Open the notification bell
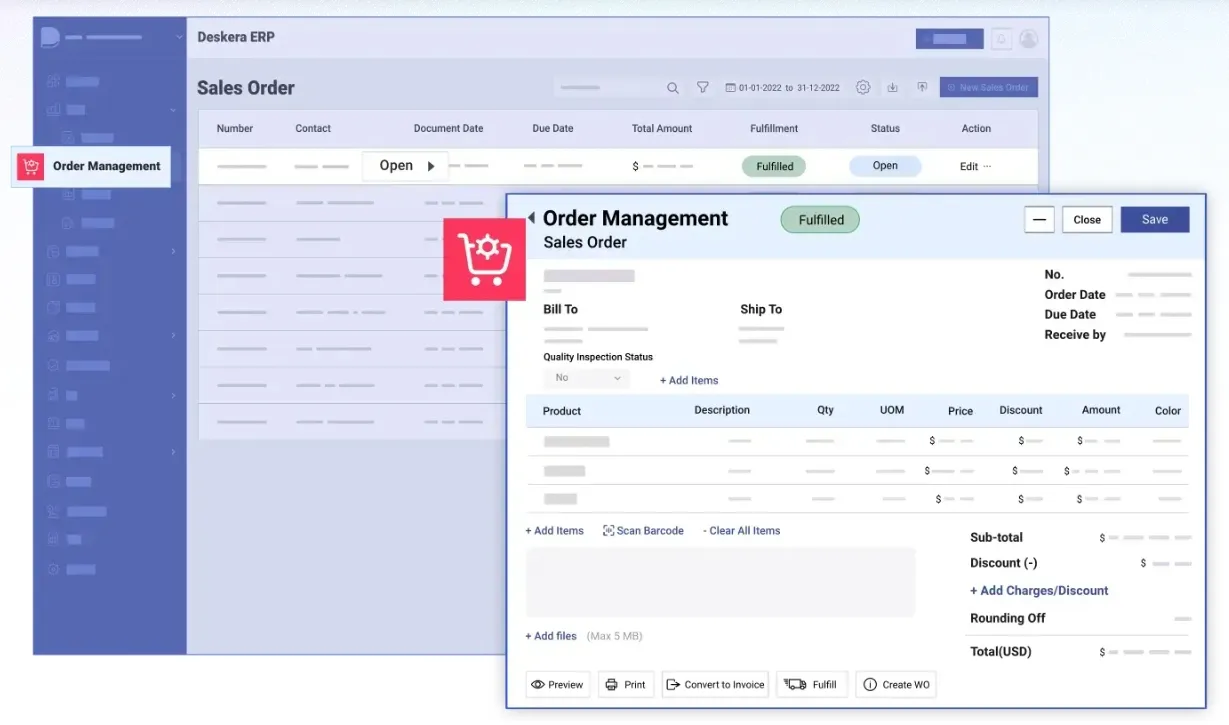Viewport: 1229px width, 725px height. [1001, 39]
